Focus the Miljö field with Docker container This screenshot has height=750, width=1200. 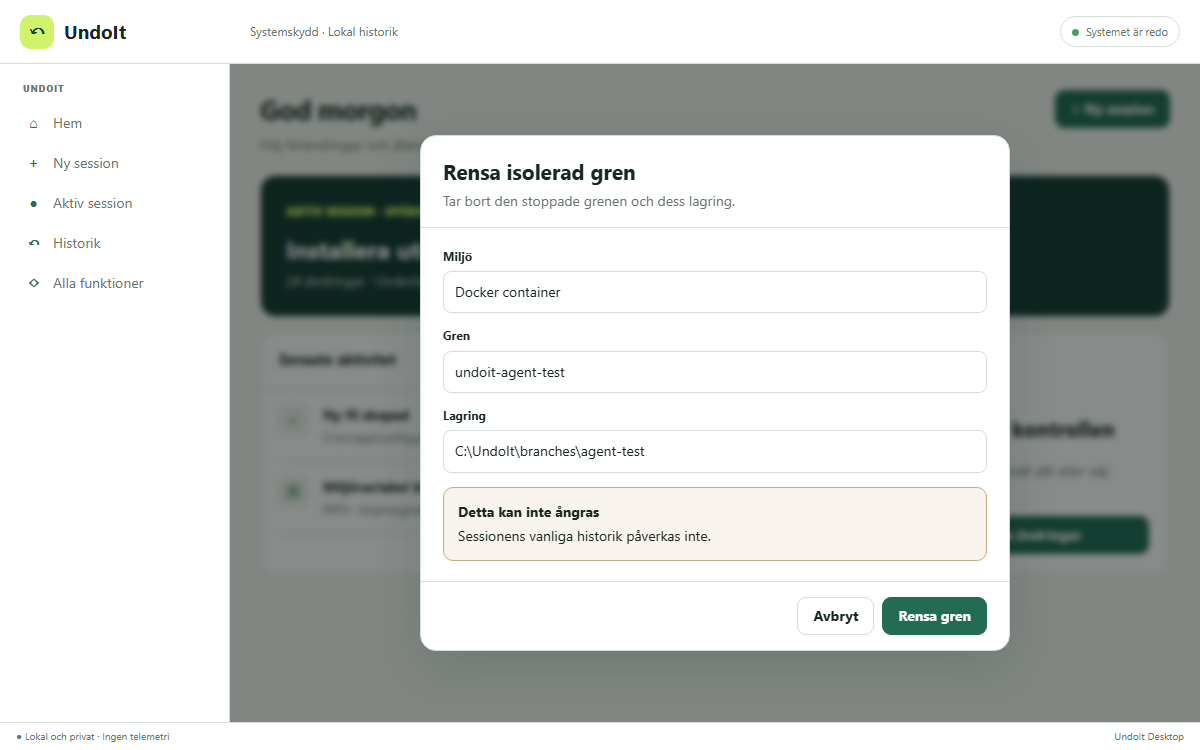[x=715, y=292]
